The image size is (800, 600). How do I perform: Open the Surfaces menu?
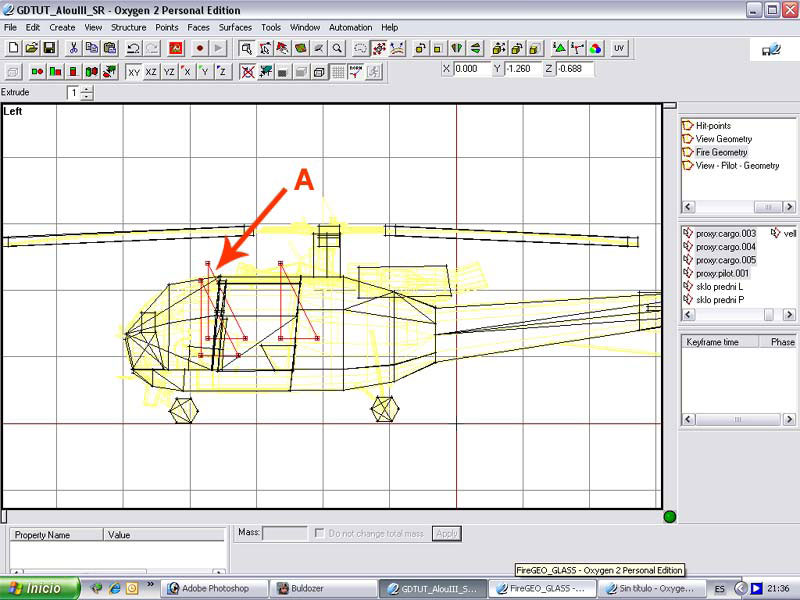235,27
